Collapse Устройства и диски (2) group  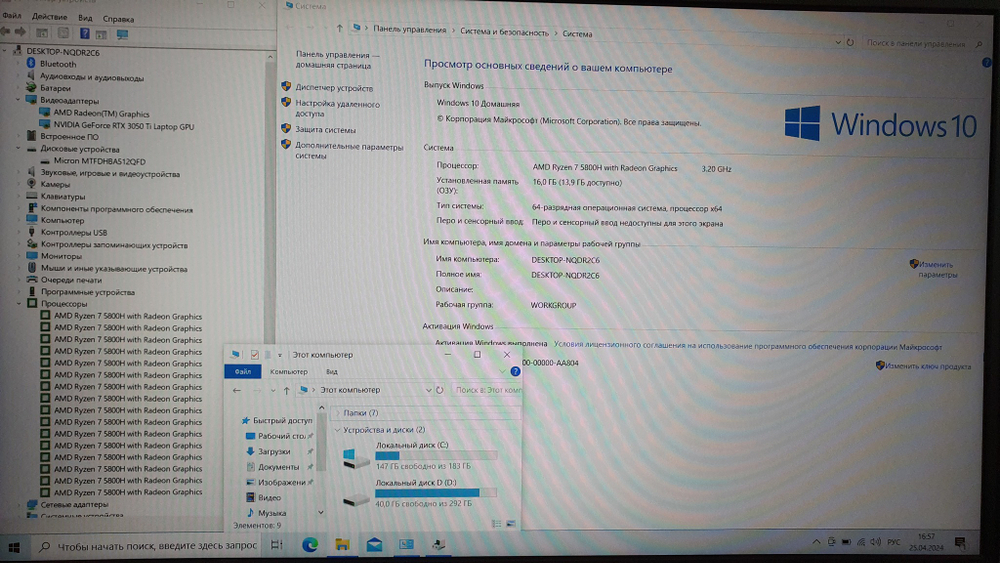coord(337,430)
